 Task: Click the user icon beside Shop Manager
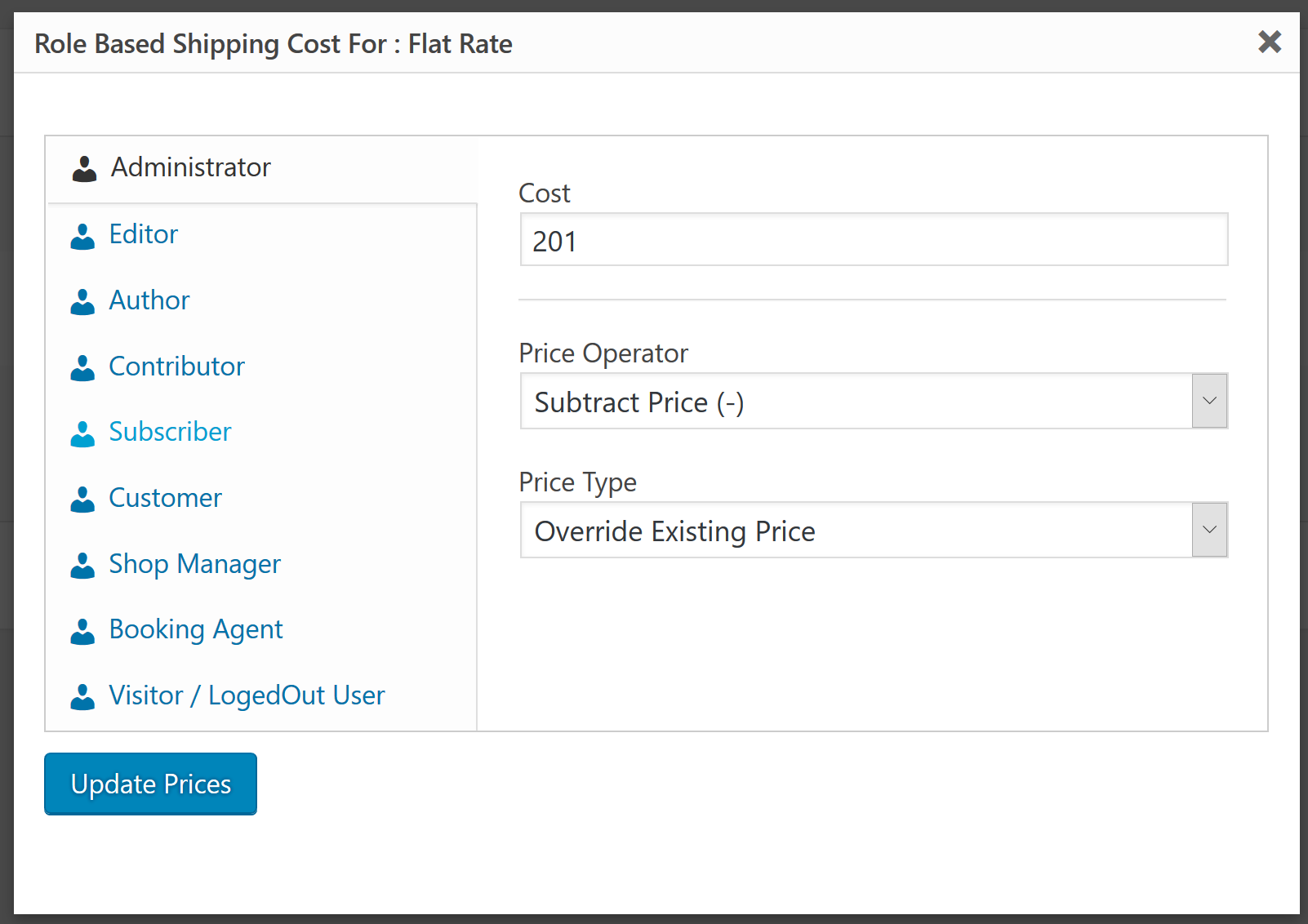pos(82,566)
